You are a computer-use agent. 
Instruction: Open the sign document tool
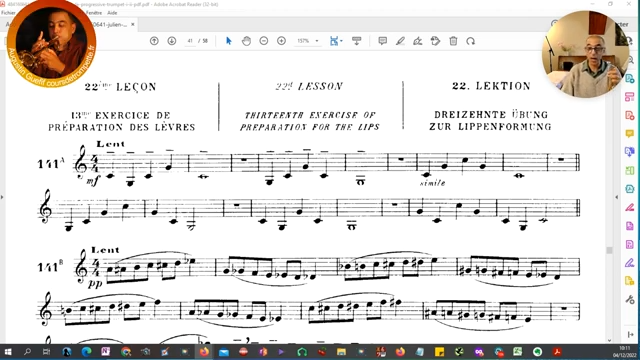[x=418, y=41]
